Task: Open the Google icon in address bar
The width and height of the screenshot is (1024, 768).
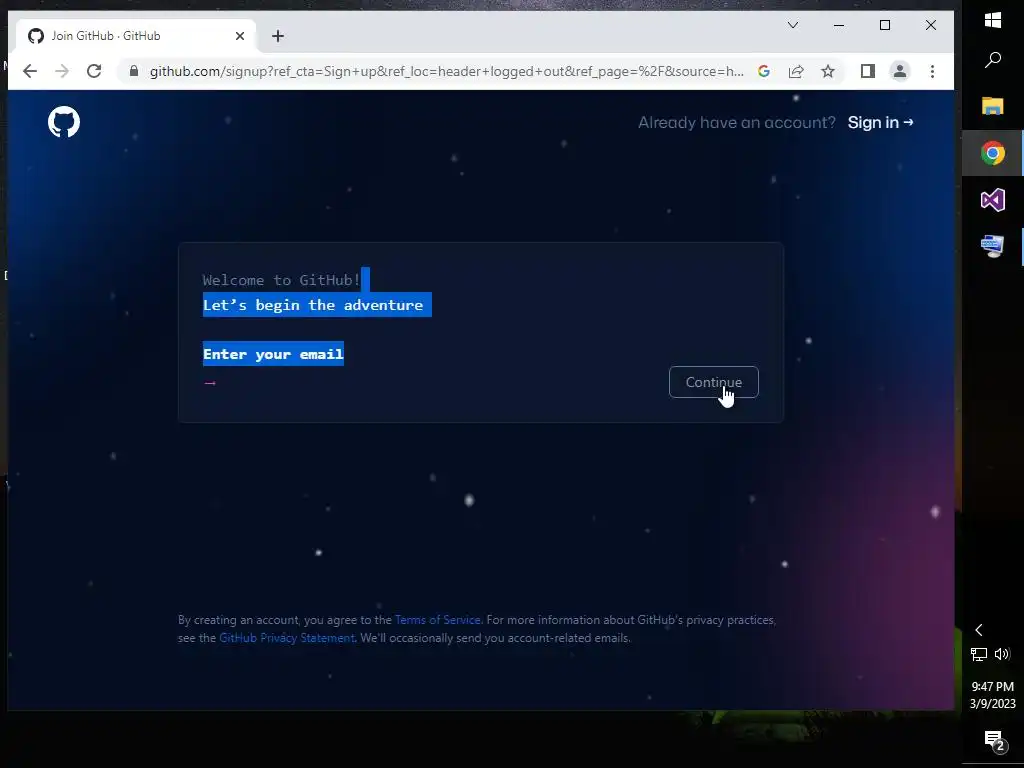Action: point(763,71)
